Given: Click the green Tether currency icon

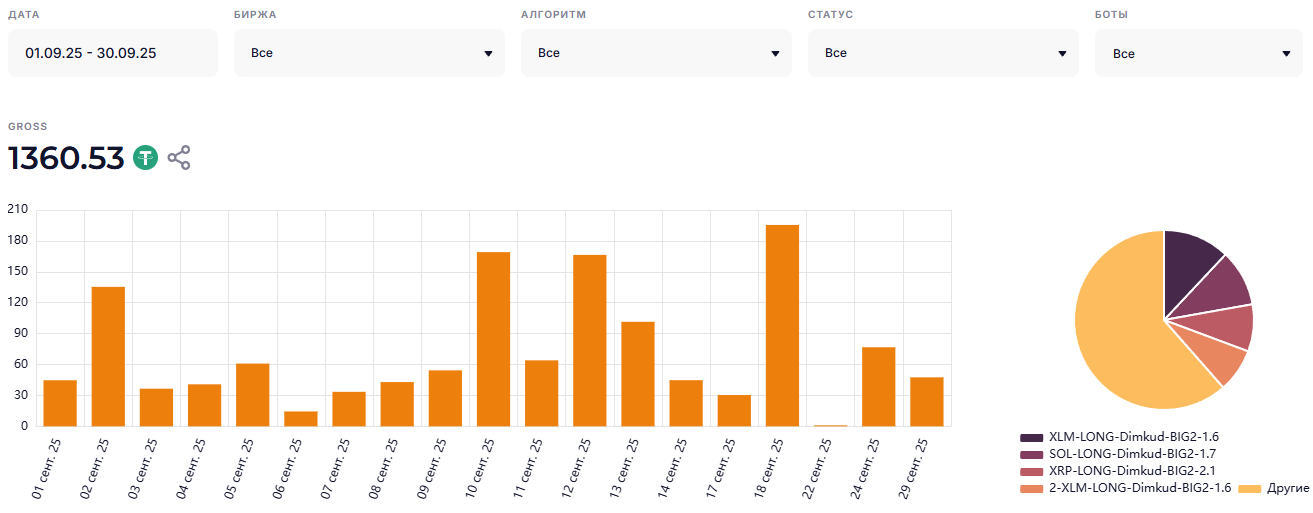Looking at the screenshot, I should [x=146, y=158].
